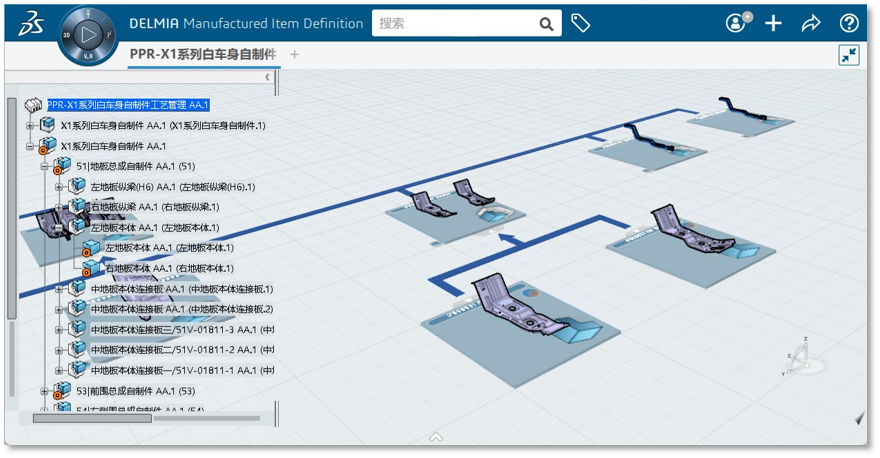Select 右地板本体 AA.1 (右地板本体.1) row
This screenshot has width=880, height=458.
(169, 268)
